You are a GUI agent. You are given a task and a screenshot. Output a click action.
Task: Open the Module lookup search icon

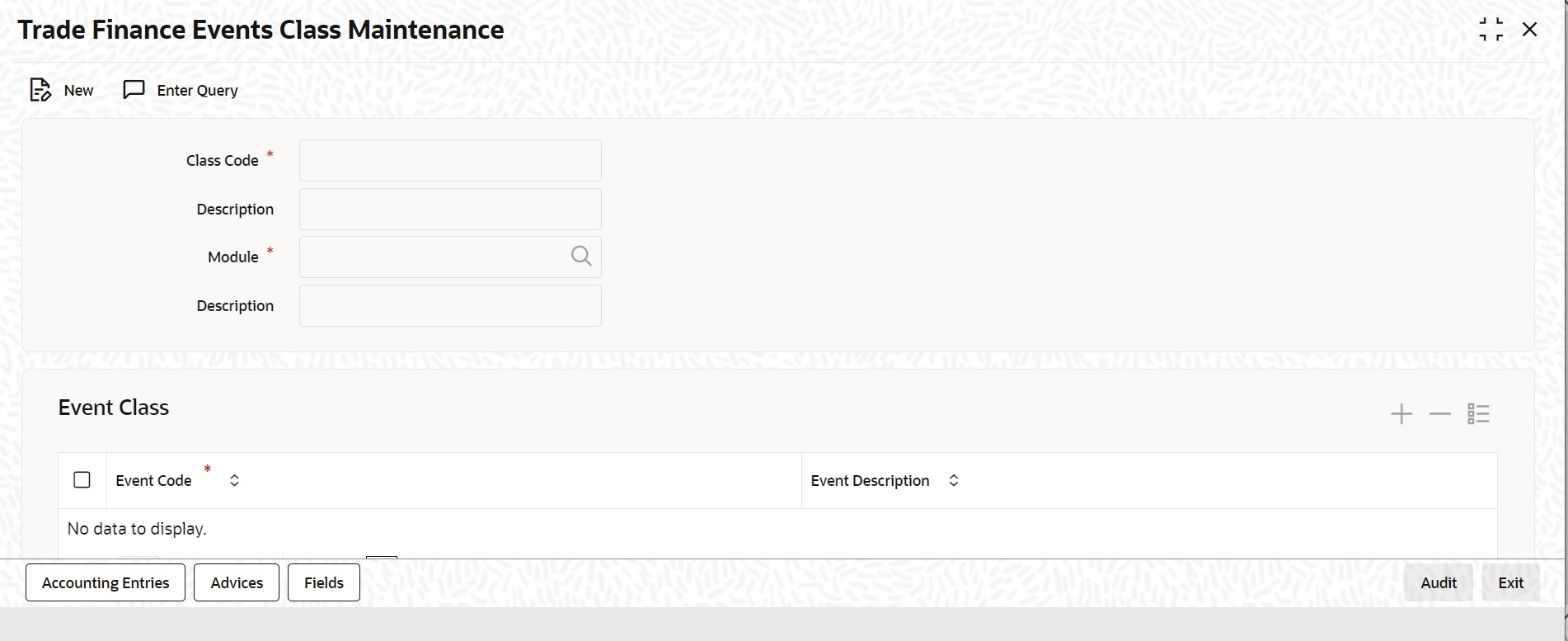tap(580, 256)
